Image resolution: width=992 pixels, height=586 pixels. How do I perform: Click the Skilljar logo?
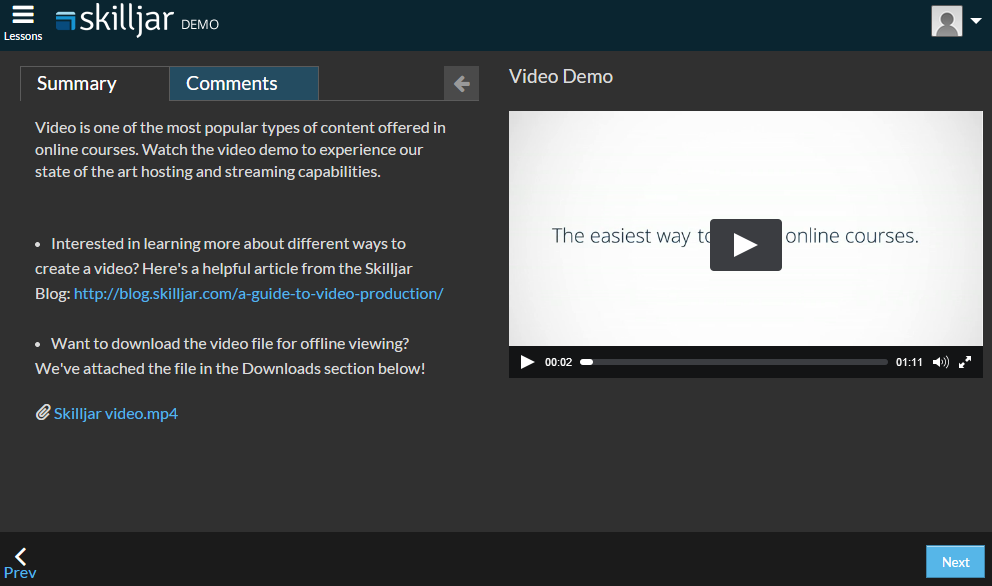click(x=115, y=21)
